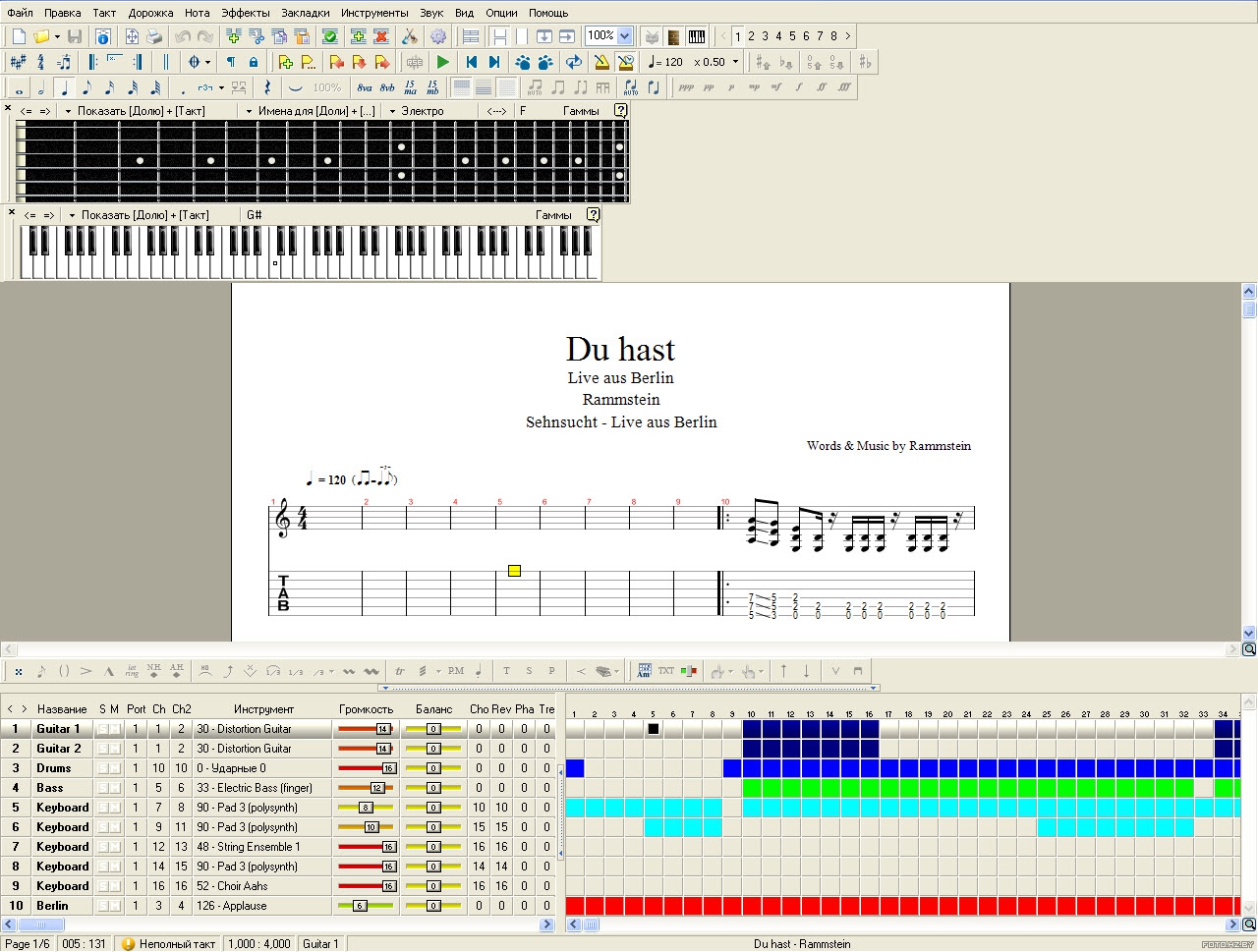Click the score's vertical scrollbar

[1249, 462]
